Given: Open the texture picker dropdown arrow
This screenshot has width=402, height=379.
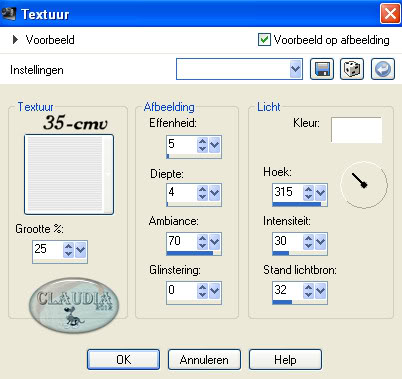Looking at the screenshot, I should [x=108, y=174].
